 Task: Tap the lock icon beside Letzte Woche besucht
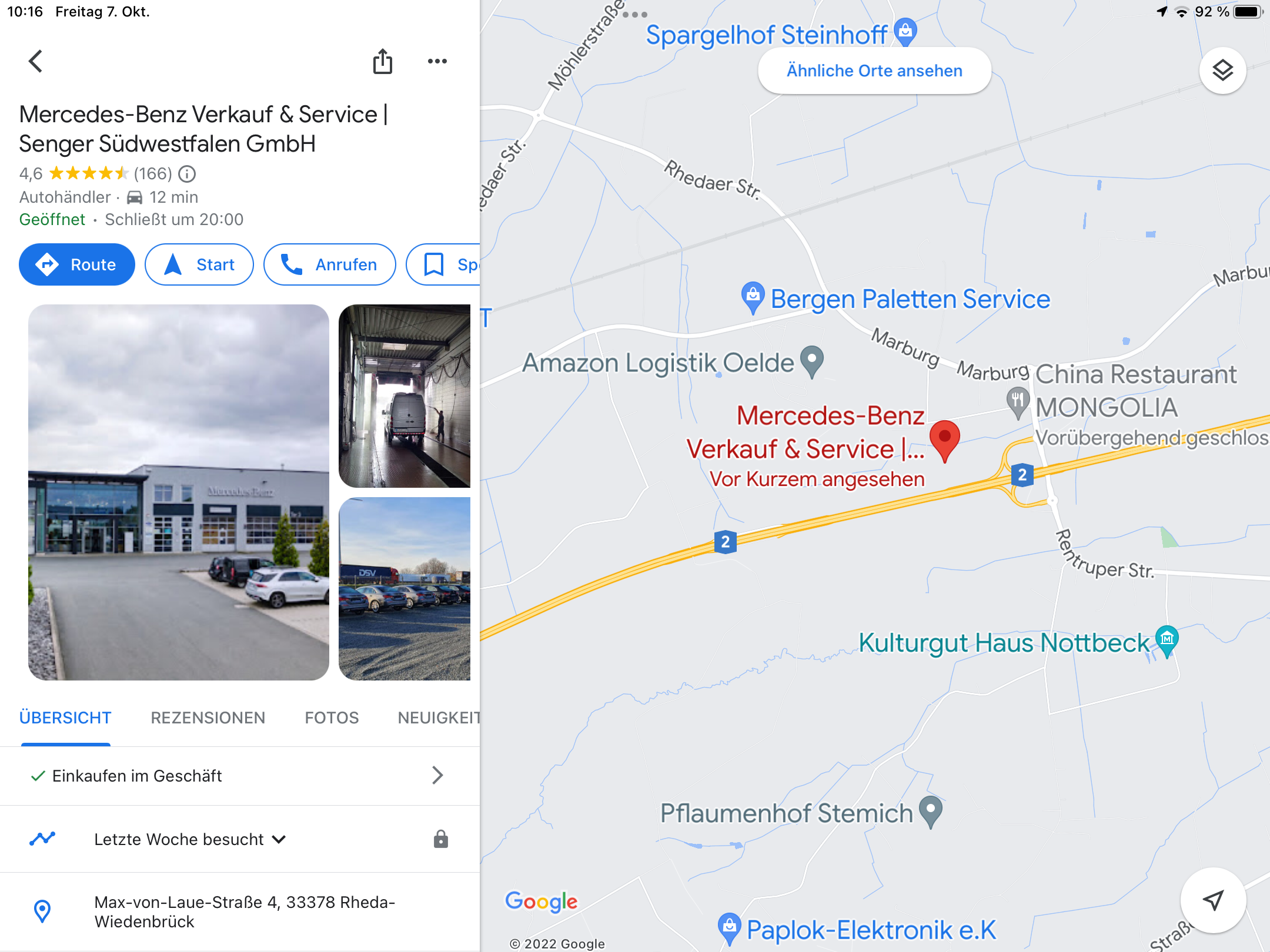441,839
